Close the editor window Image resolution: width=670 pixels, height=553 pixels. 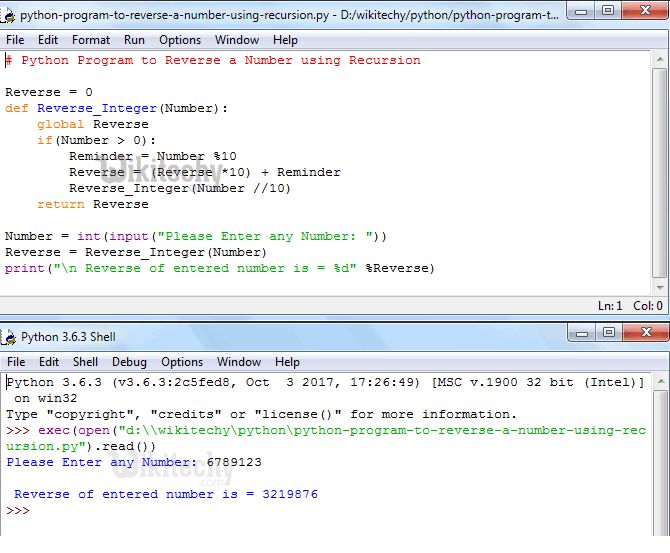(x=645, y=11)
